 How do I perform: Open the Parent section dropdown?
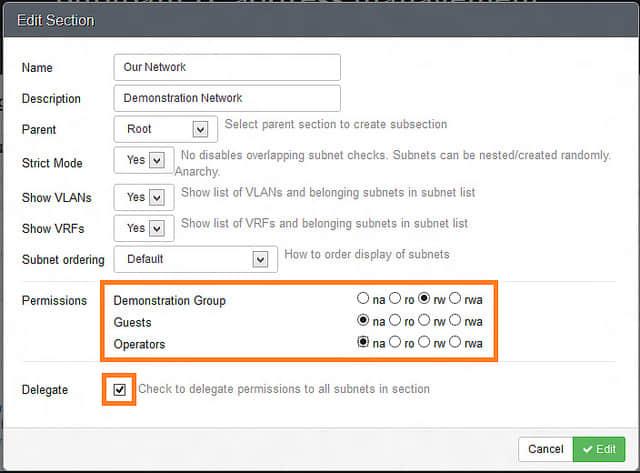tap(166, 129)
